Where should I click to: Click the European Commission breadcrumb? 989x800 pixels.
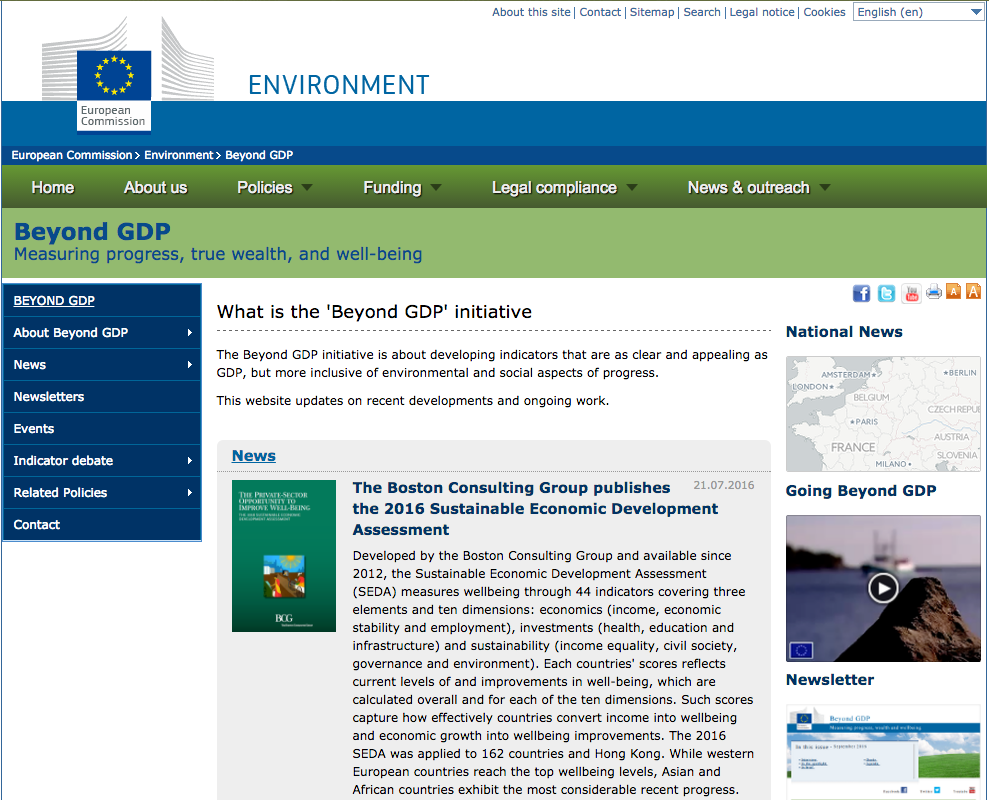pyautogui.click(x=72, y=155)
